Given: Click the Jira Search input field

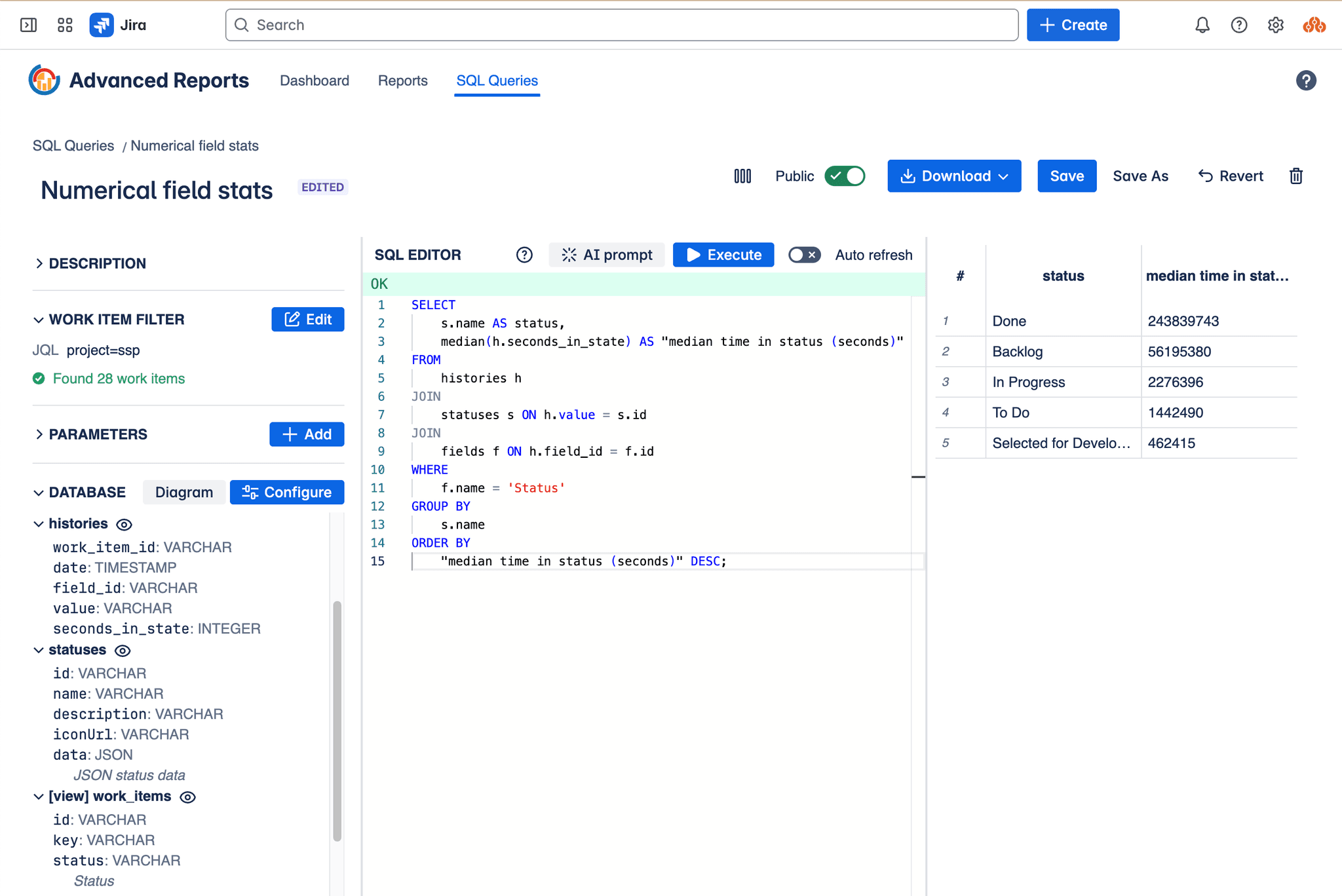Looking at the screenshot, I should tap(621, 25).
